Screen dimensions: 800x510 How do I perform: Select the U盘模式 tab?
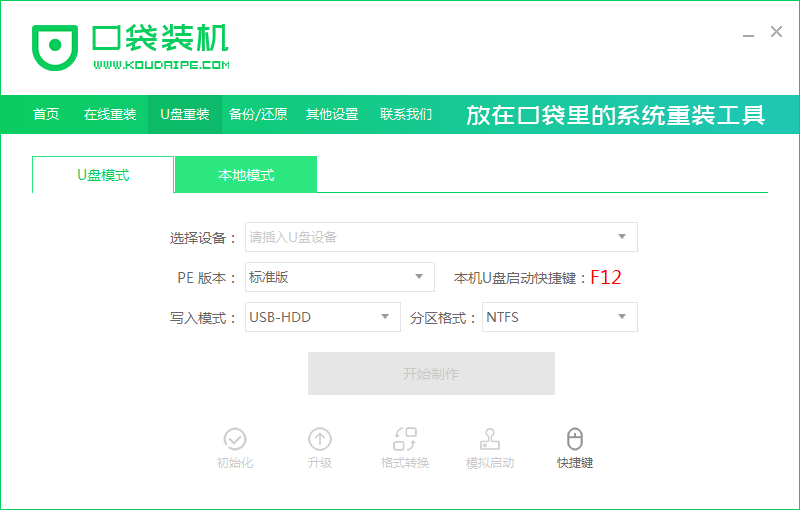[x=103, y=175]
